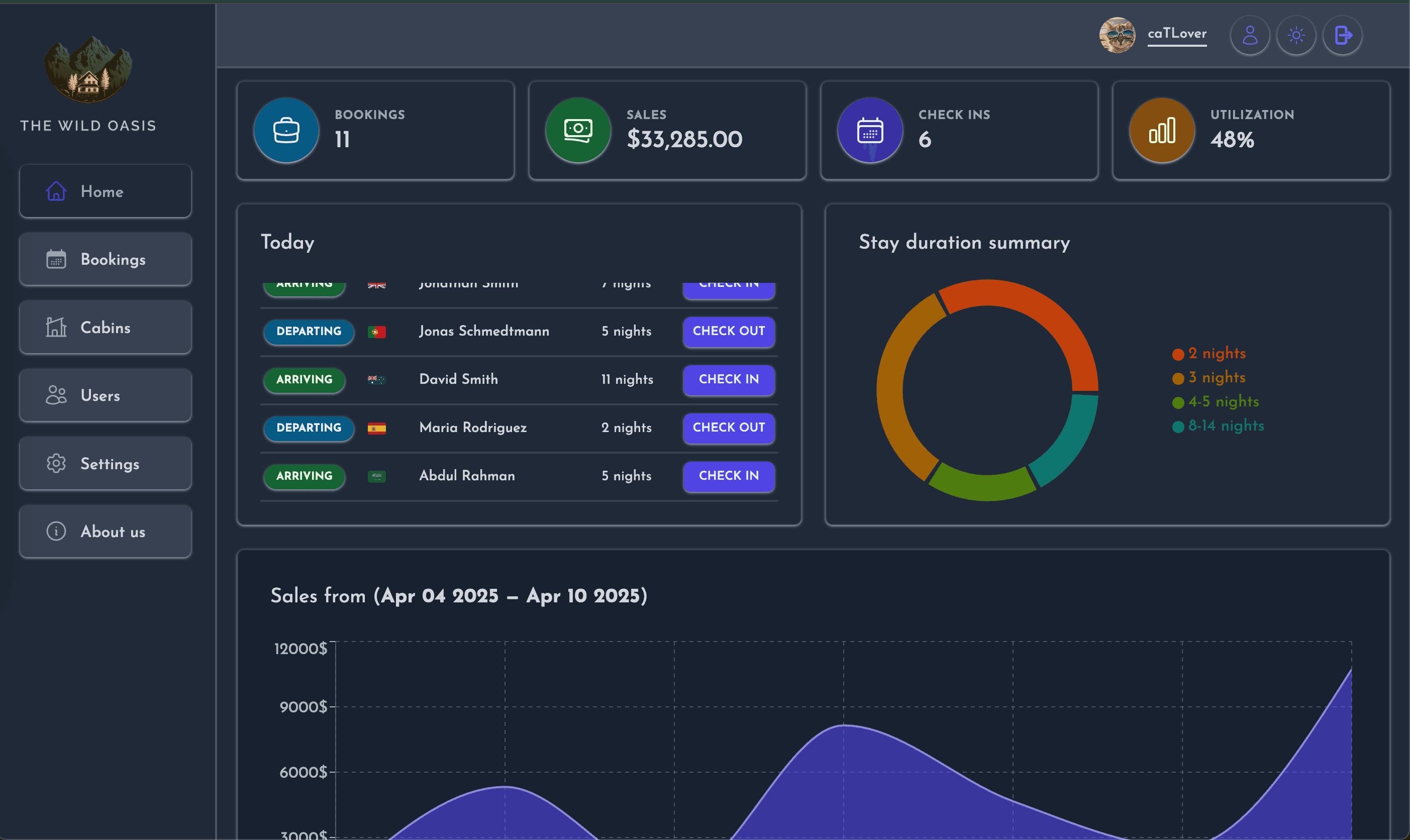Click the "3 nights" legend entry

(x=1209, y=377)
